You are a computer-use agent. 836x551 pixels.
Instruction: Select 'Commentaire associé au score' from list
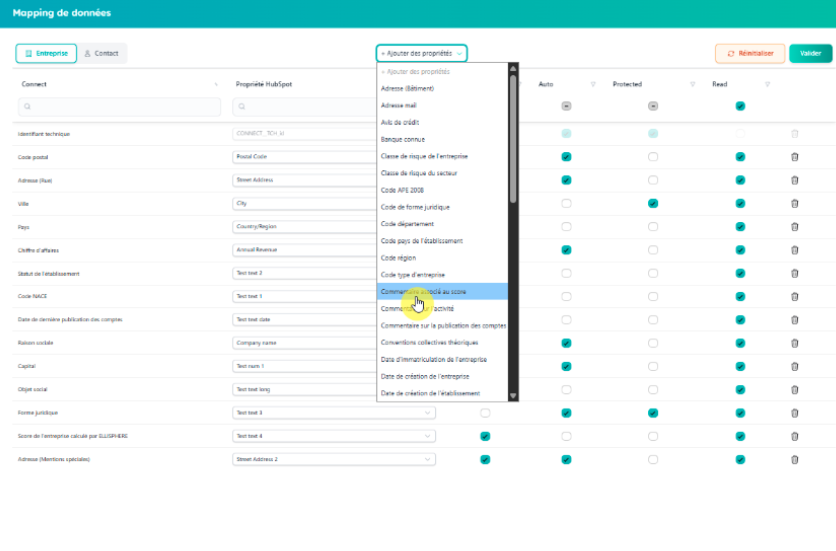point(442,291)
